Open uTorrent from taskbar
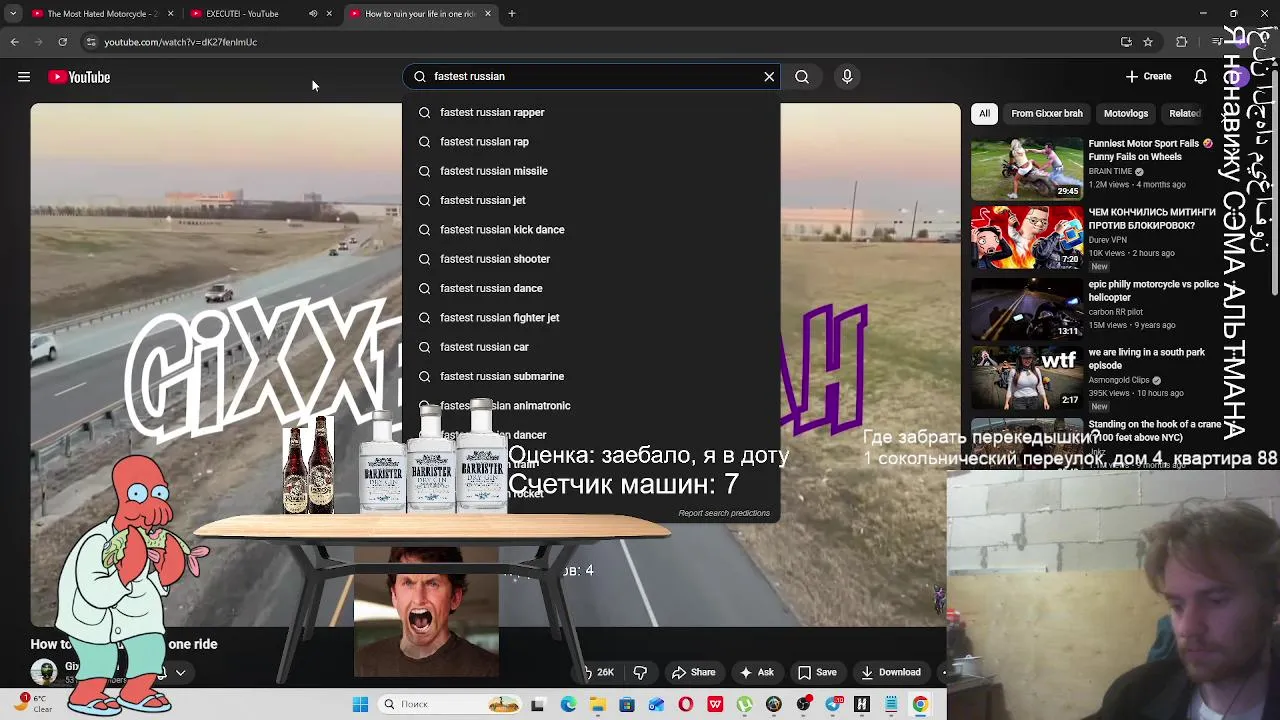 [744, 704]
